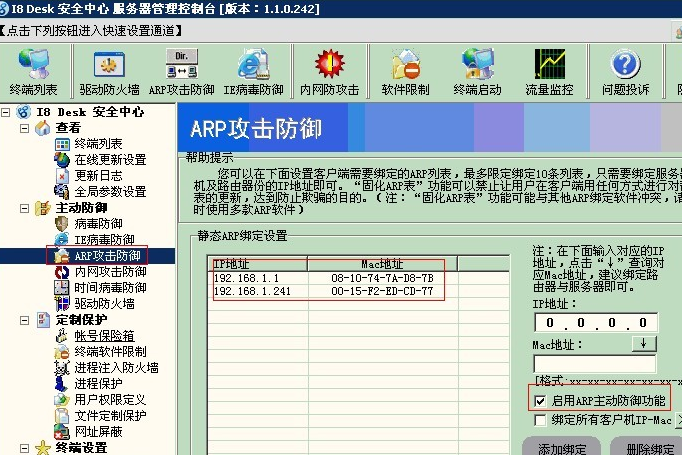Open 时间病毒防御 tree item
The height and width of the screenshot is (455, 682).
point(110,288)
